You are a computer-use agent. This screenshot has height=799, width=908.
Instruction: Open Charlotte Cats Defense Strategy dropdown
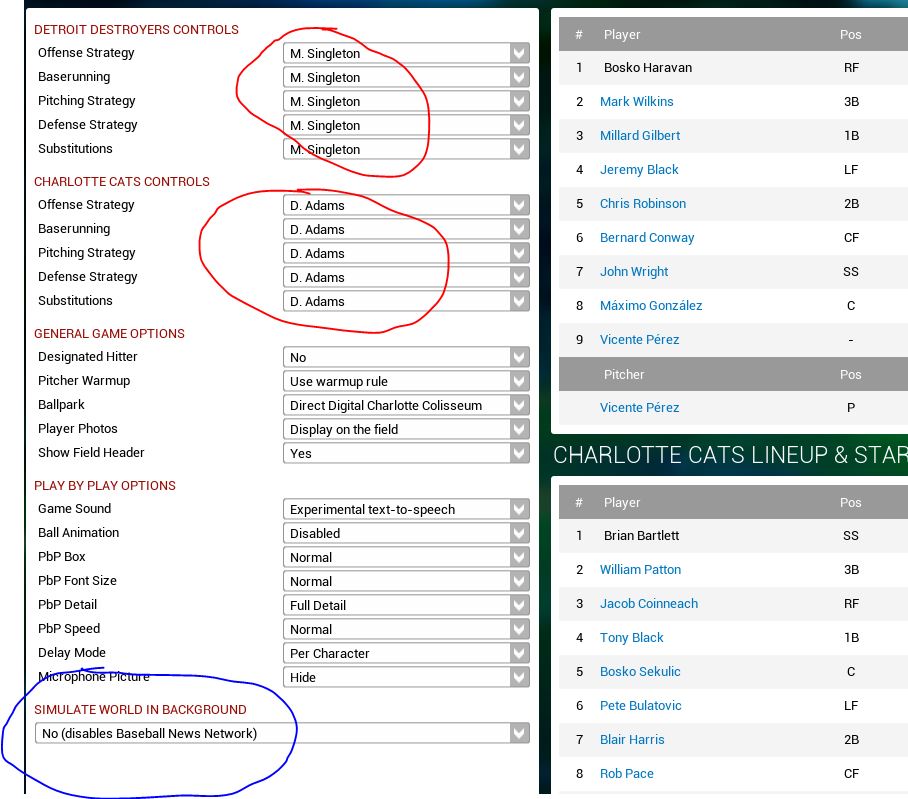(x=406, y=277)
